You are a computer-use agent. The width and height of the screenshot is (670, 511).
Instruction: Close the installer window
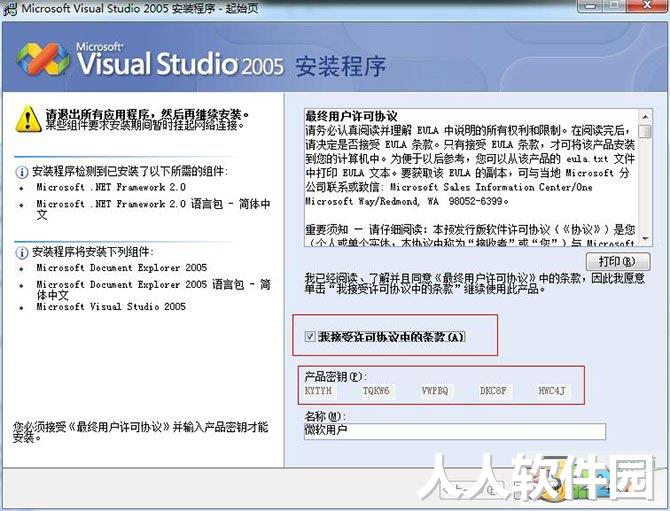pos(647,6)
